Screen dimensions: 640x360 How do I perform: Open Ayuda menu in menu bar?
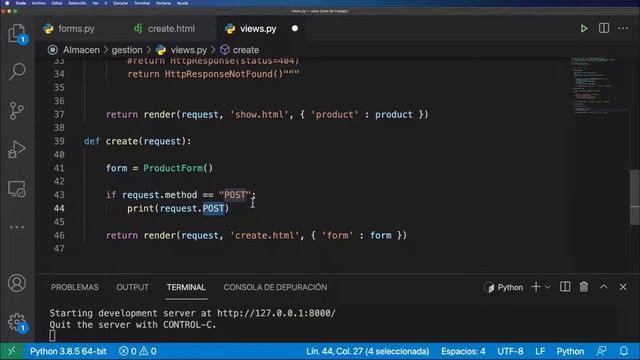point(182,3)
